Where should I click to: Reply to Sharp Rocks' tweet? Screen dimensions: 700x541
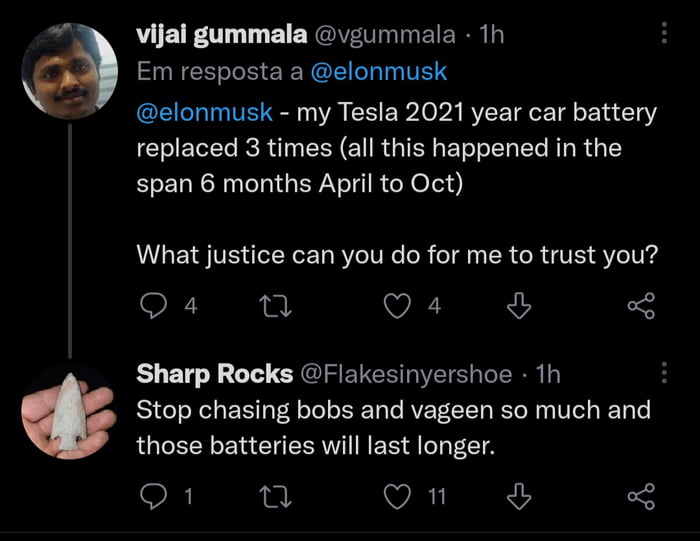click(x=151, y=495)
